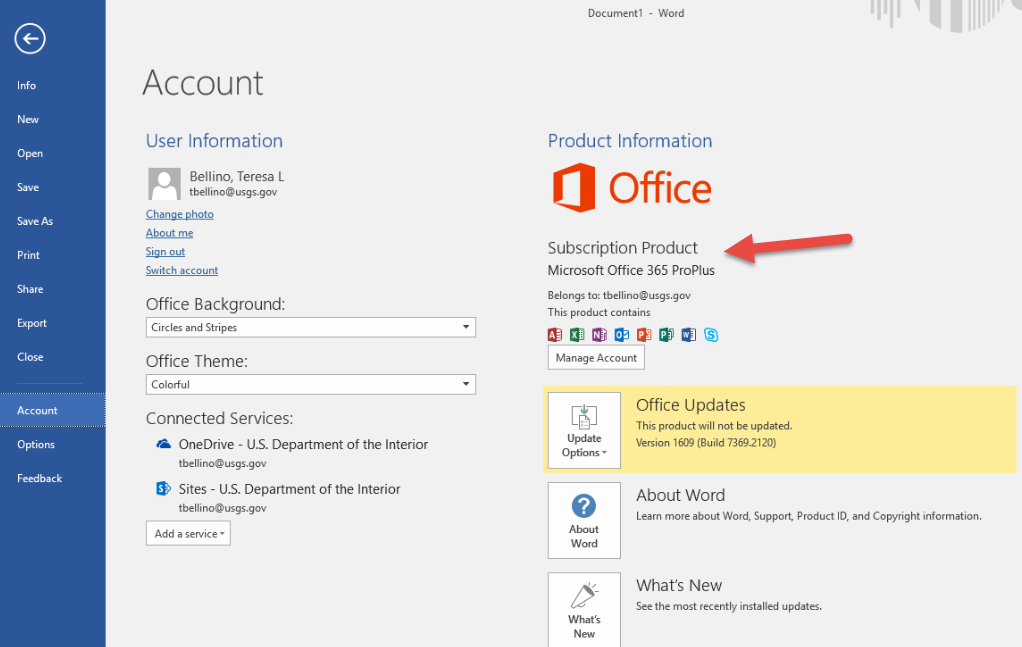Click the Sites - U.S. Department of the Interior entry
Viewport: 1022px width, 647px height.
[x=289, y=489]
